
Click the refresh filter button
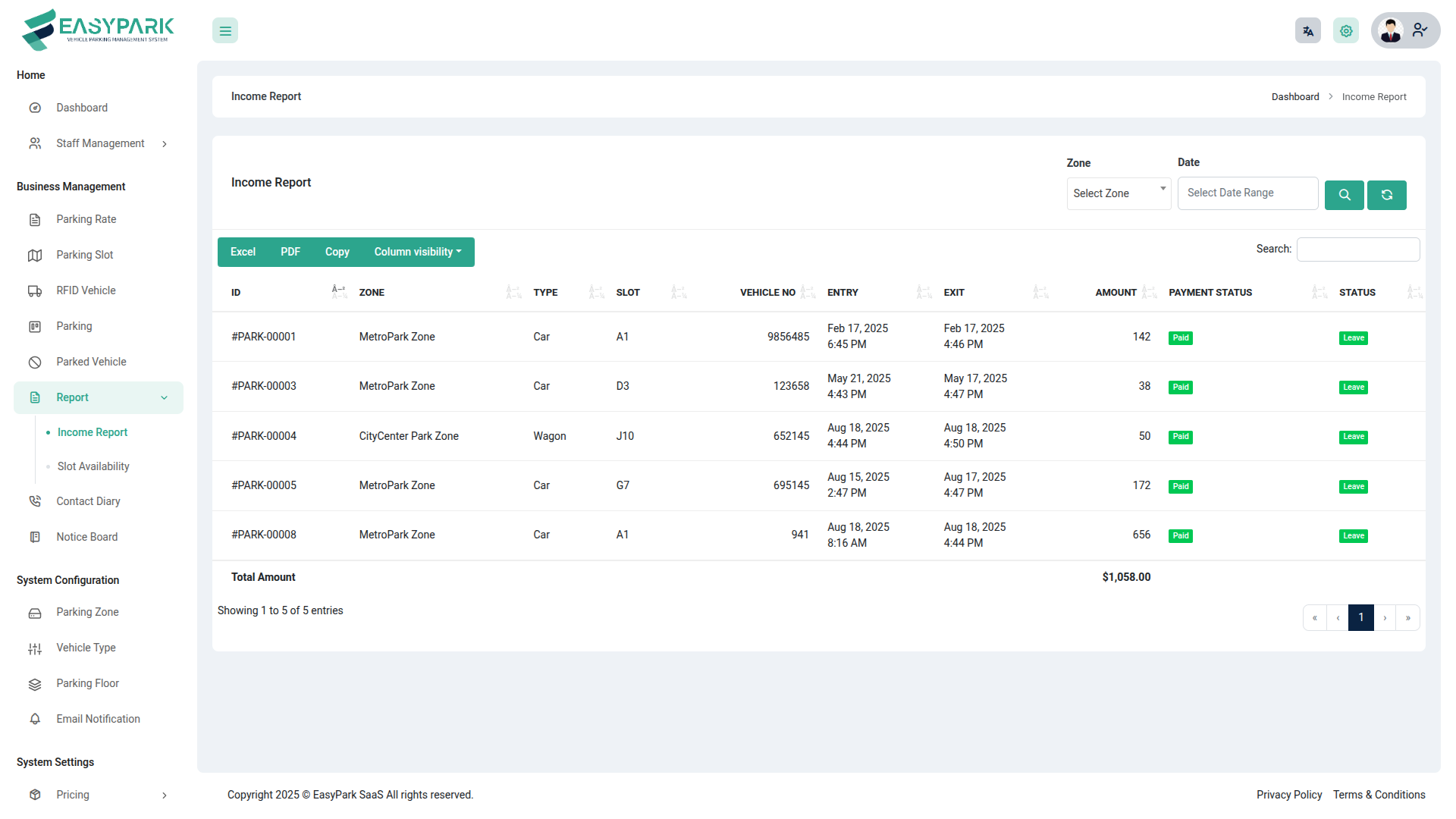1386,195
